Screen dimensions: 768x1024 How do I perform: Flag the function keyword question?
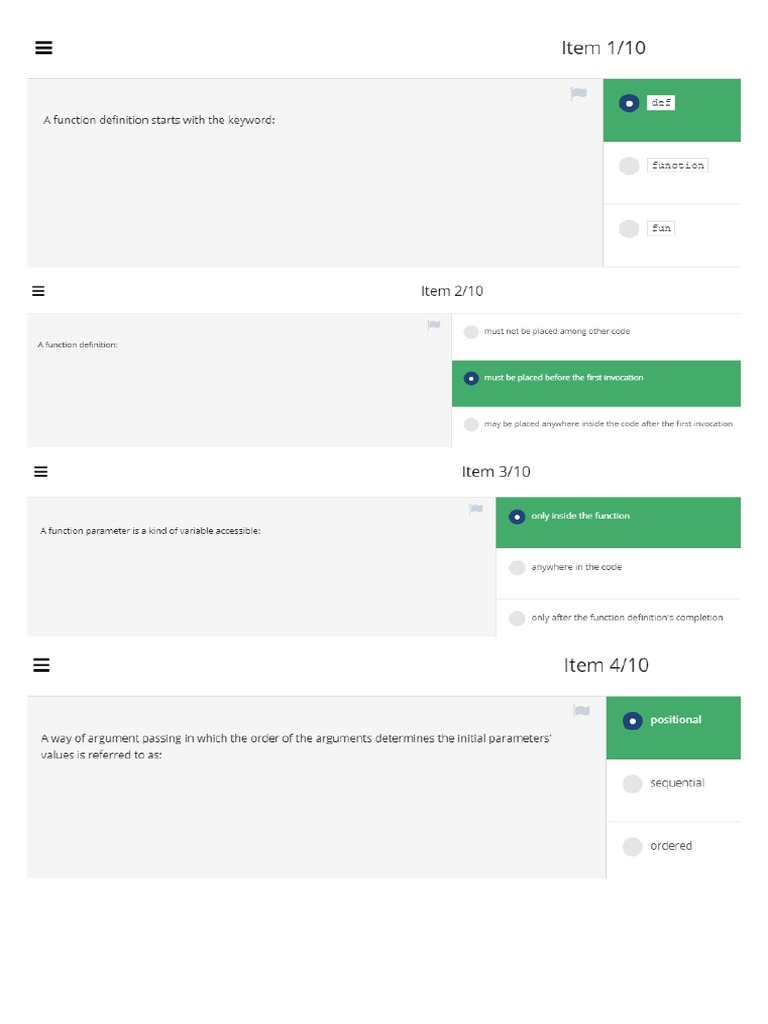coord(579,94)
